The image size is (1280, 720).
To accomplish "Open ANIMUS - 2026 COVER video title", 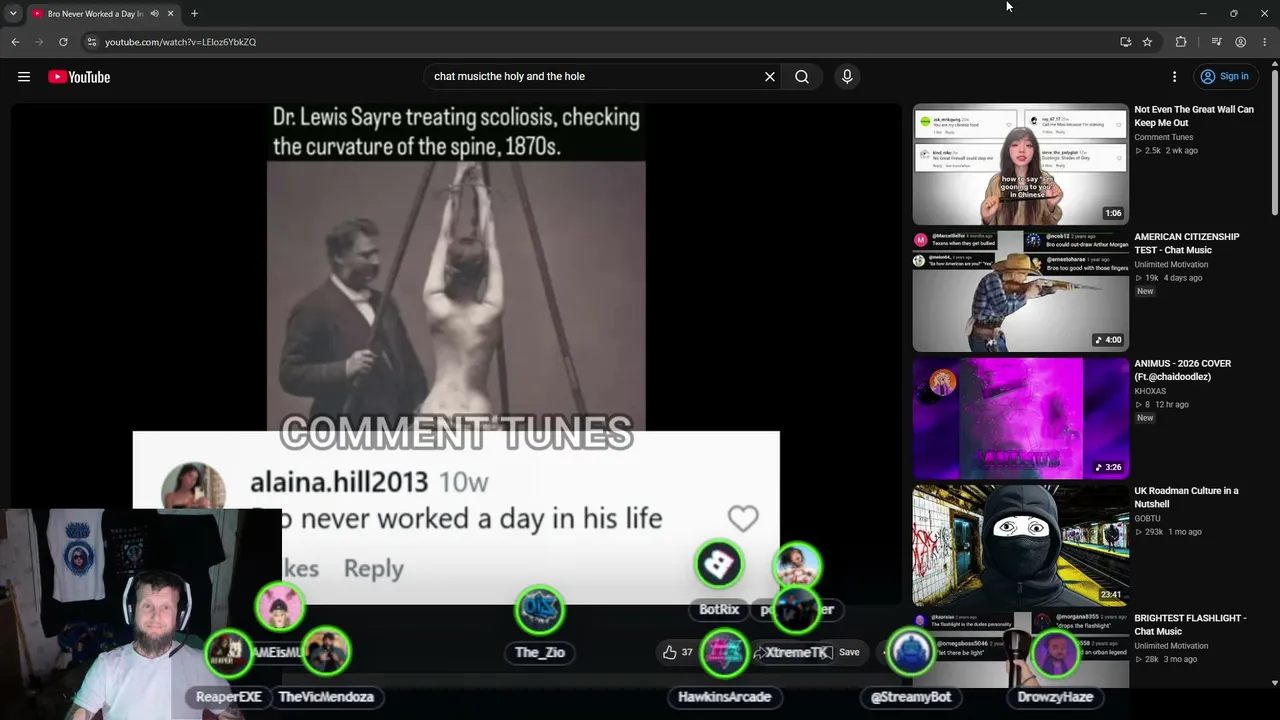I will pyautogui.click(x=1183, y=370).
